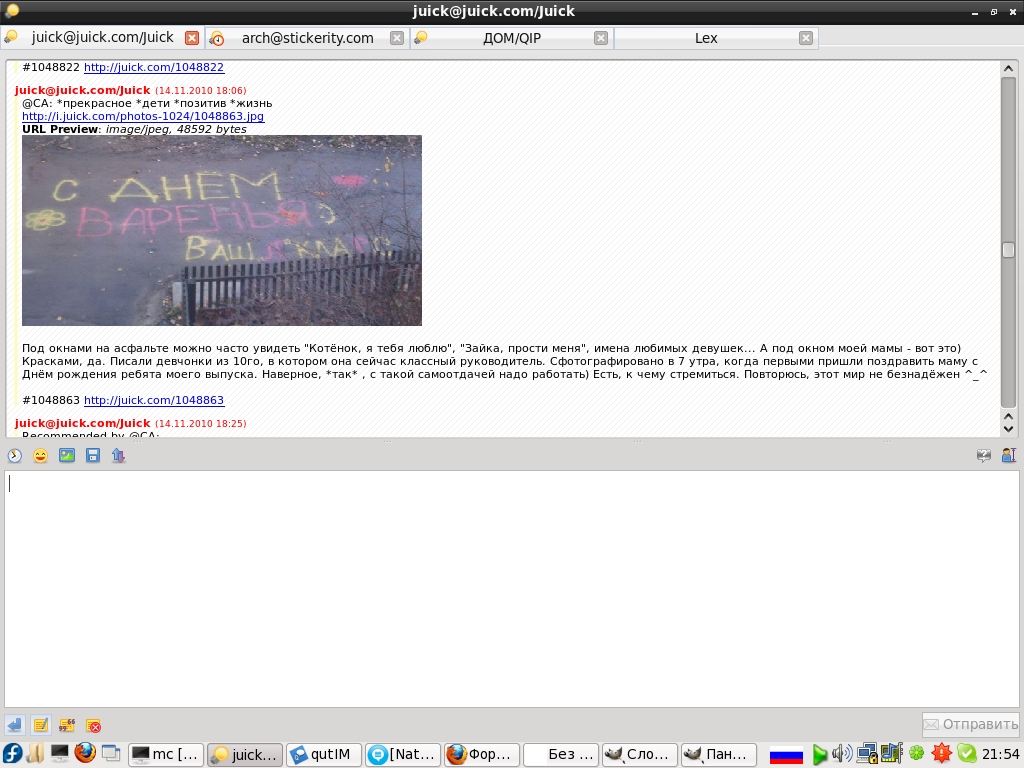Click into the message input field
Screen dimensions: 1024x768
[511, 588]
